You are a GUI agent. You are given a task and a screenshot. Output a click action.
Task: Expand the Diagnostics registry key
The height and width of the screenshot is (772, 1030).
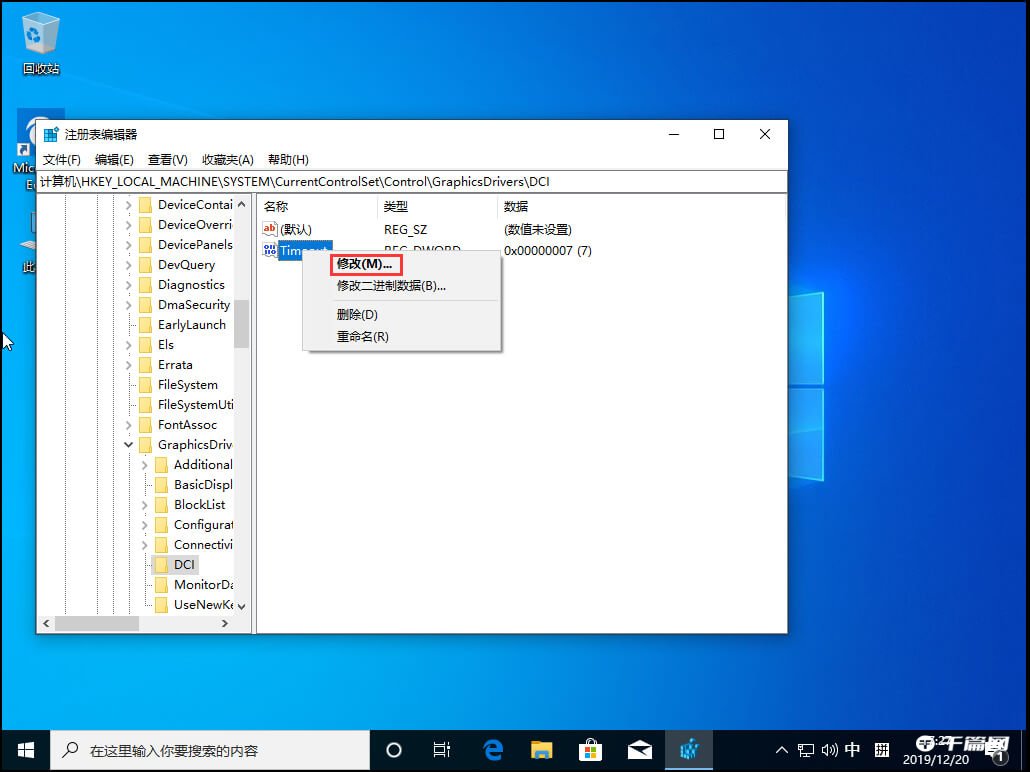click(x=128, y=284)
